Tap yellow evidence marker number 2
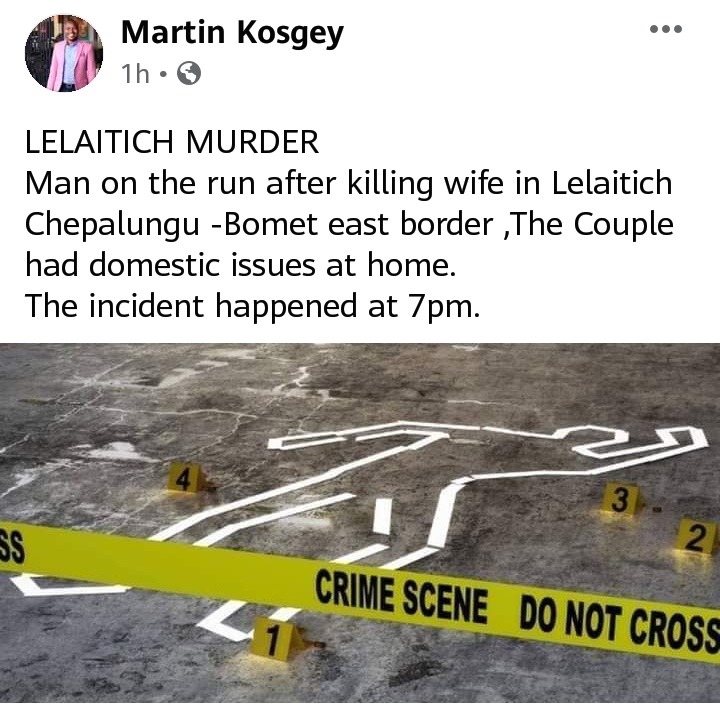720x705 pixels. tap(696, 537)
